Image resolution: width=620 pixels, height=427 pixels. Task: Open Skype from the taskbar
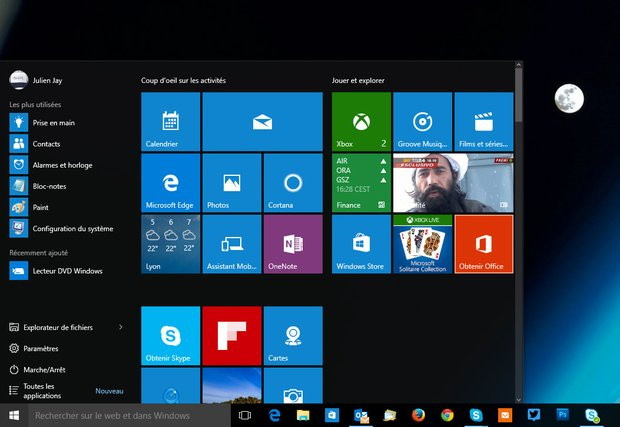point(476,416)
